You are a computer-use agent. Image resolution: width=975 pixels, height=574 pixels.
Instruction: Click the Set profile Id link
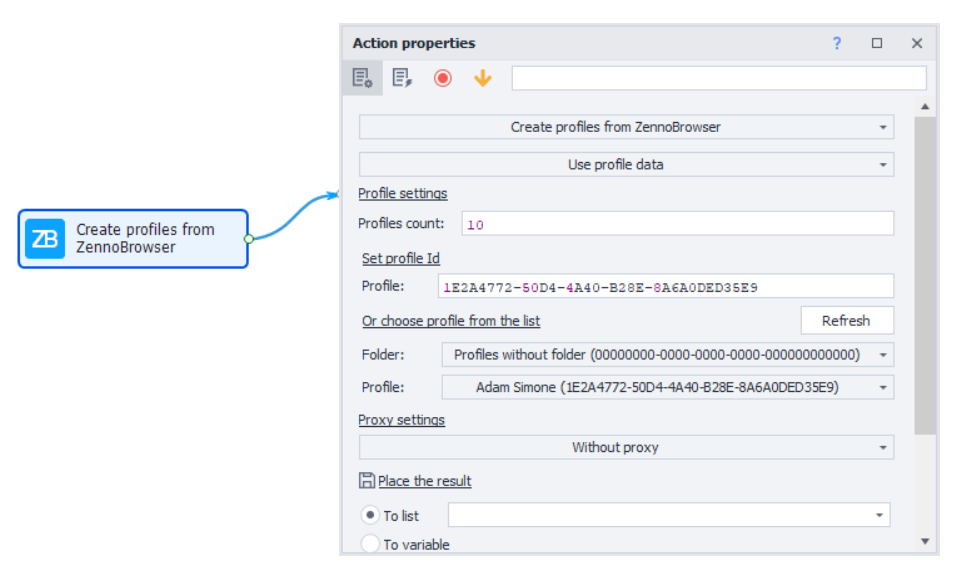coord(400,258)
